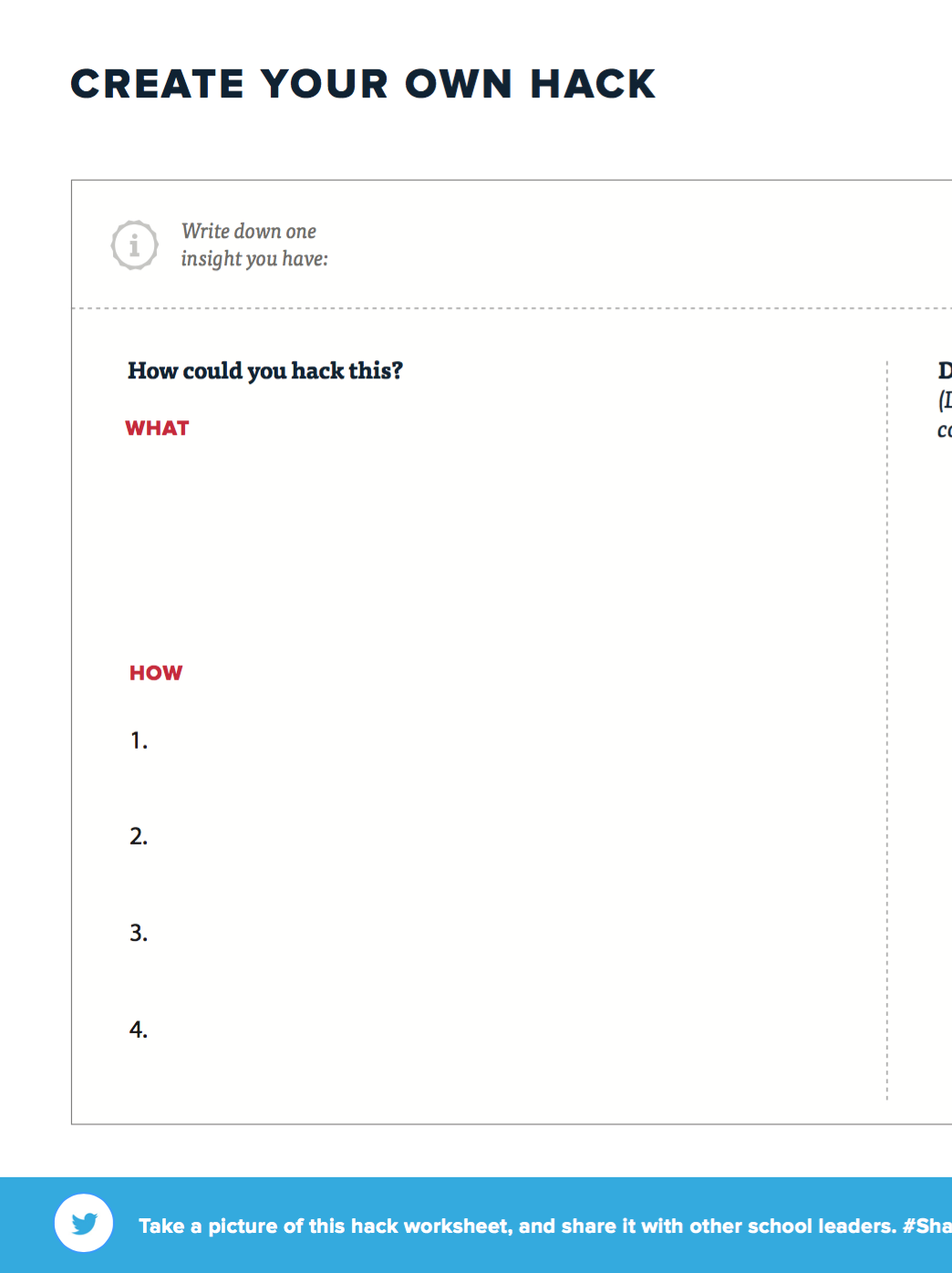952x1273 pixels.
Task: Click the Create Your Own Hack title
Action: click(x=363, y=84)
